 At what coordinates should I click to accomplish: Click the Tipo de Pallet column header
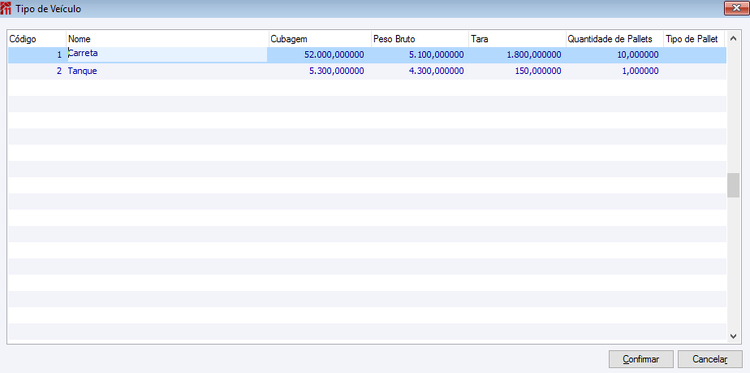(x=694, y=39)
